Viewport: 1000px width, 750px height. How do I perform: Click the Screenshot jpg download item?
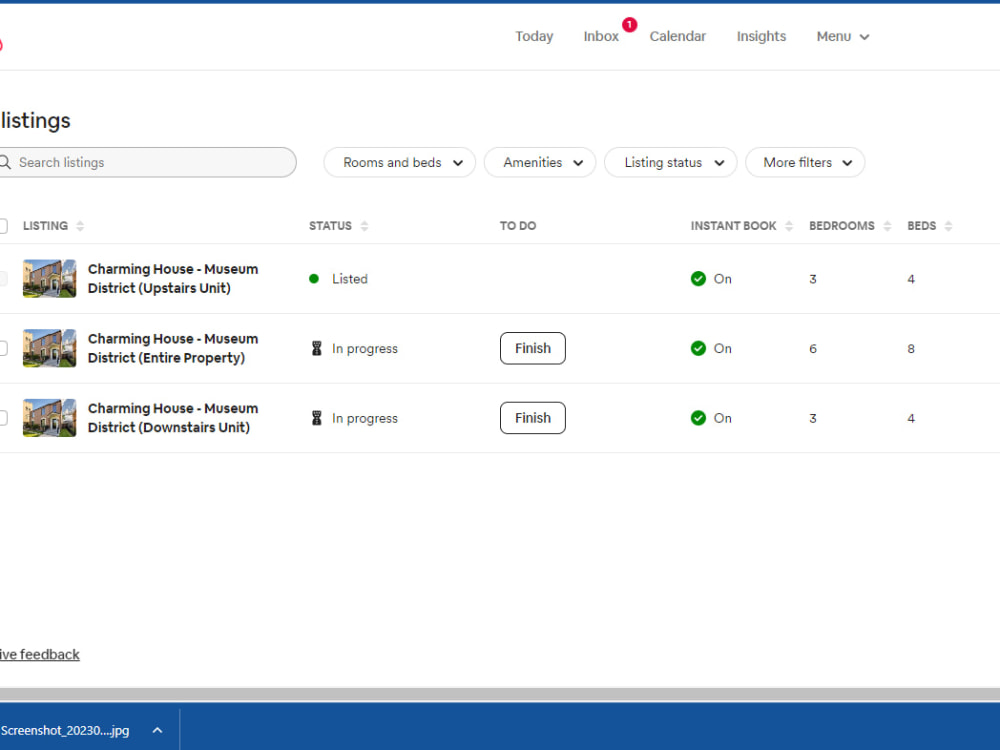tap(64, 730)
